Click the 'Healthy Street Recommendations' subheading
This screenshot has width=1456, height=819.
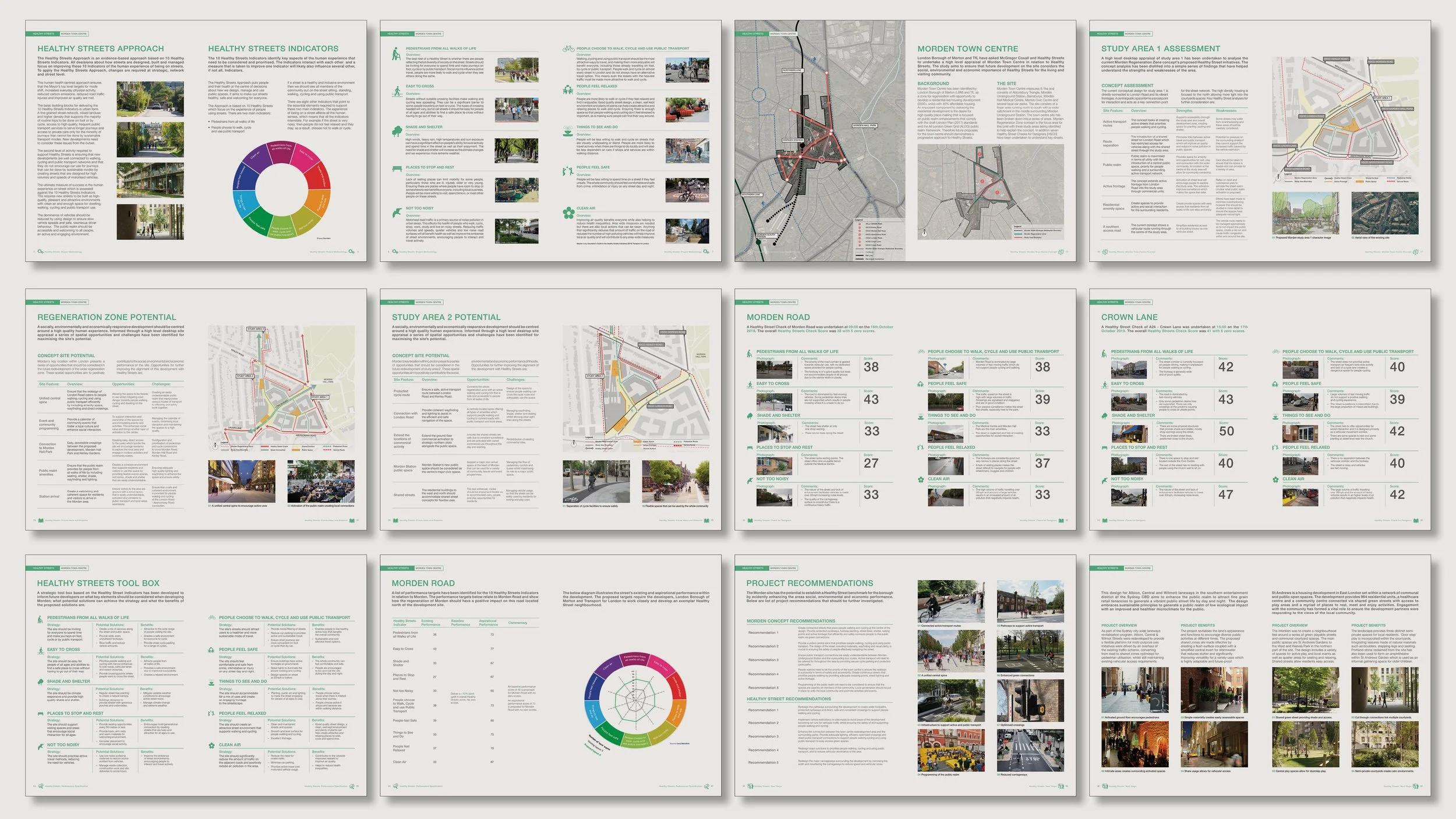click(789, 699)
